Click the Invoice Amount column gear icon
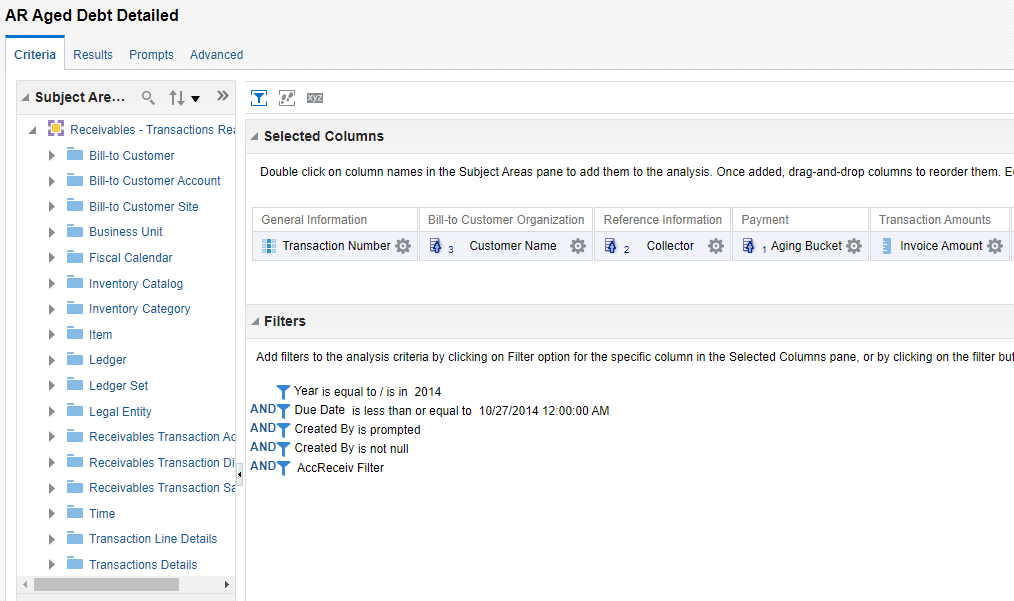This screenshot has width=1014, height=601. 994,246
